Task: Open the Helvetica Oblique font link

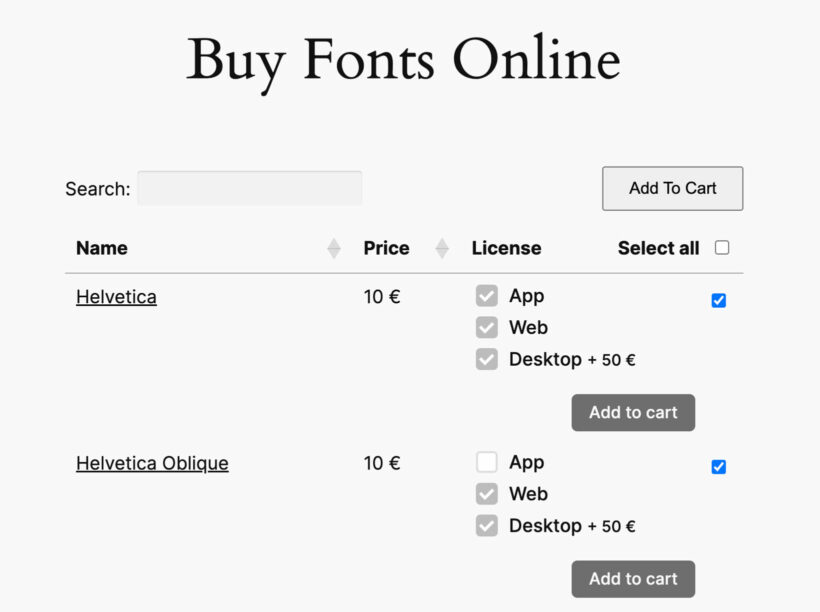Action: [x=152, y=463]
